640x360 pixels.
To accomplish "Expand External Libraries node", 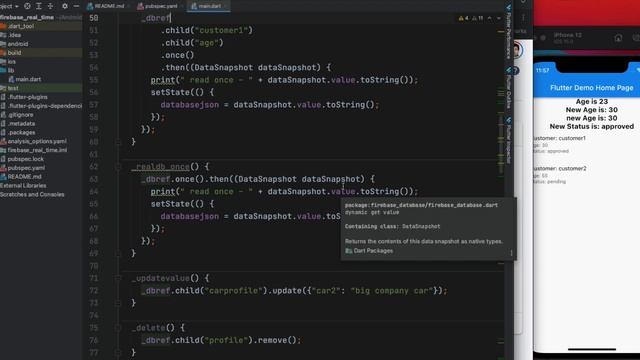I will (23, 186).
